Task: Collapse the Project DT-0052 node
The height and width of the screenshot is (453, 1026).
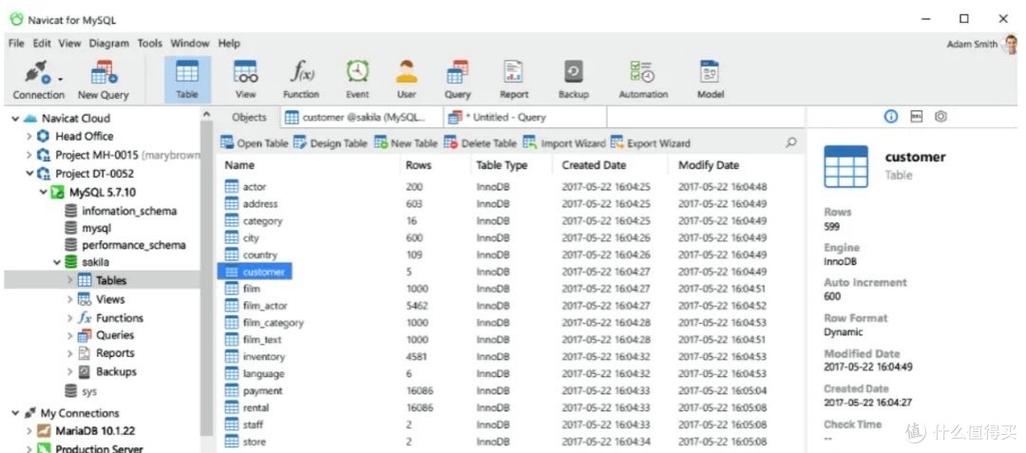Action: (x=29, y=173)
